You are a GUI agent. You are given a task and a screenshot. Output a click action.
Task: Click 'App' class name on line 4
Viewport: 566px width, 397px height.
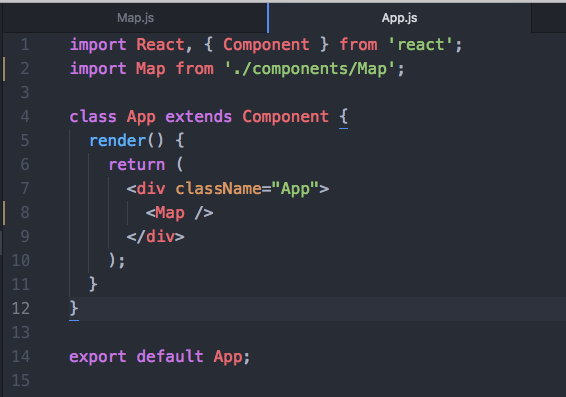tap(141, 117)
